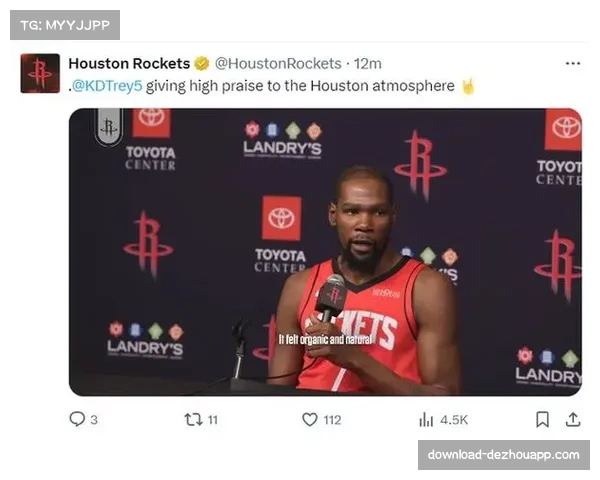Open the @KDTrey5 mention link
The height and width of the screenshot is (480, 600).
tap(107, 86)
